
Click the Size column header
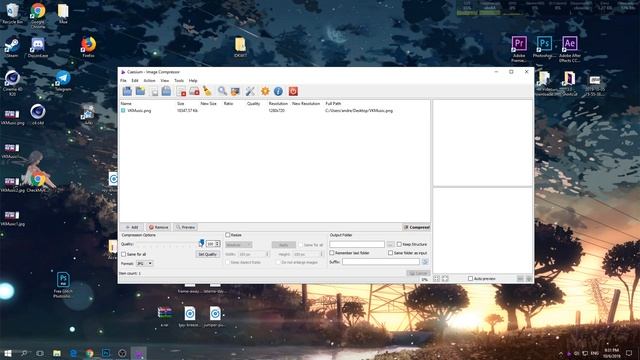pos(180,104)
